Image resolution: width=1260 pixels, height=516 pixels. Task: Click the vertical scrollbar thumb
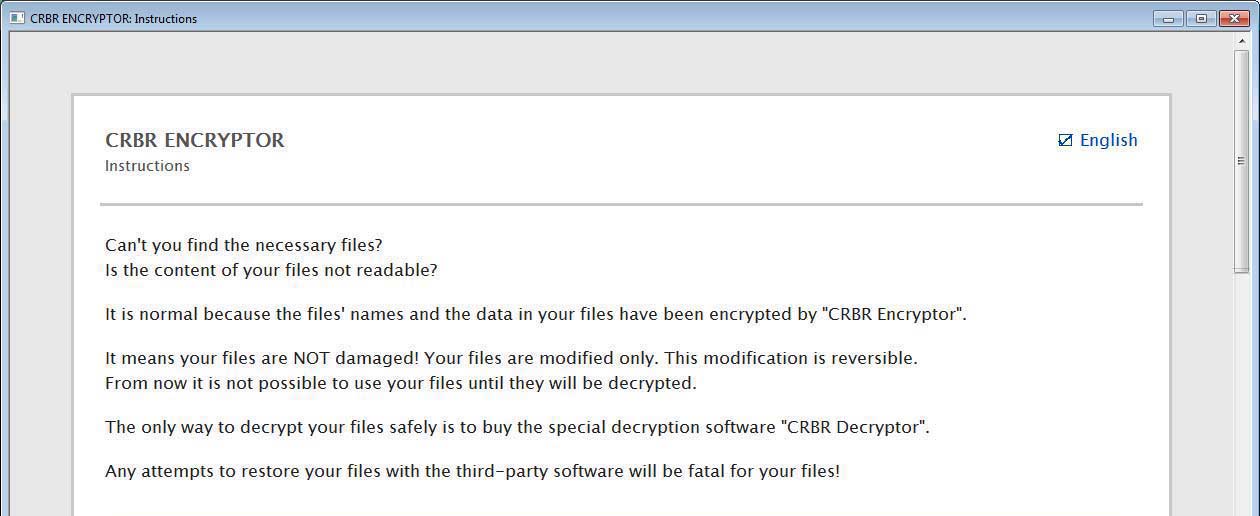coord(1242,161)
